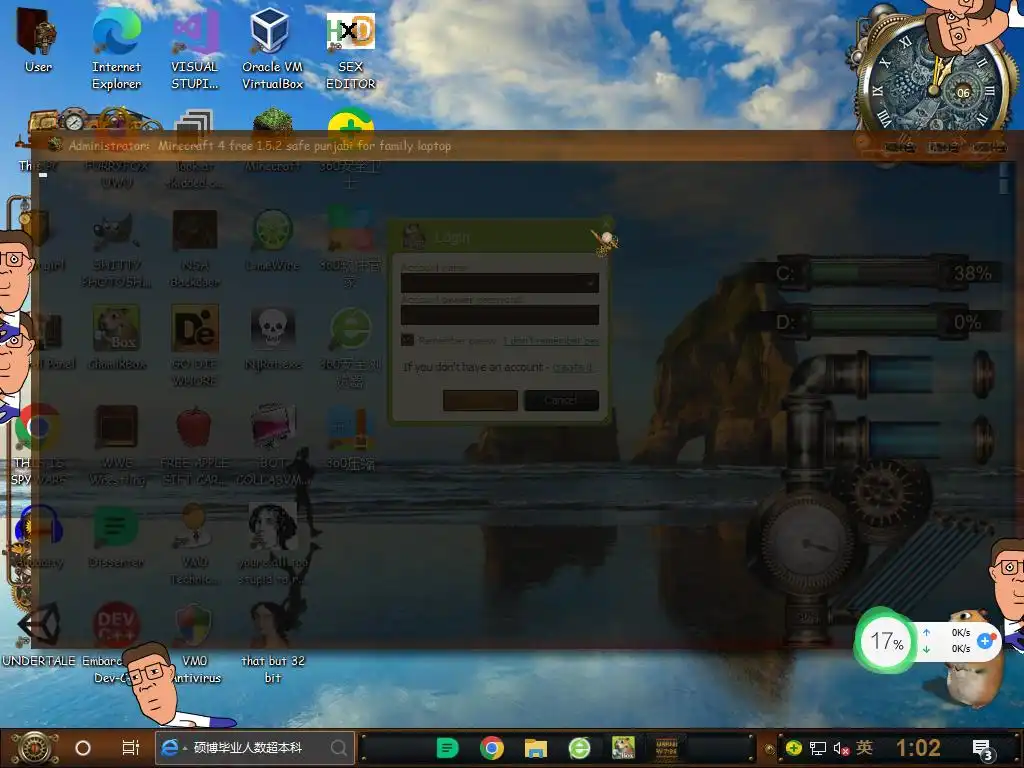Click the blue plus on the speed widget
Screen dimensions: 1024x768
click(985, 641)
